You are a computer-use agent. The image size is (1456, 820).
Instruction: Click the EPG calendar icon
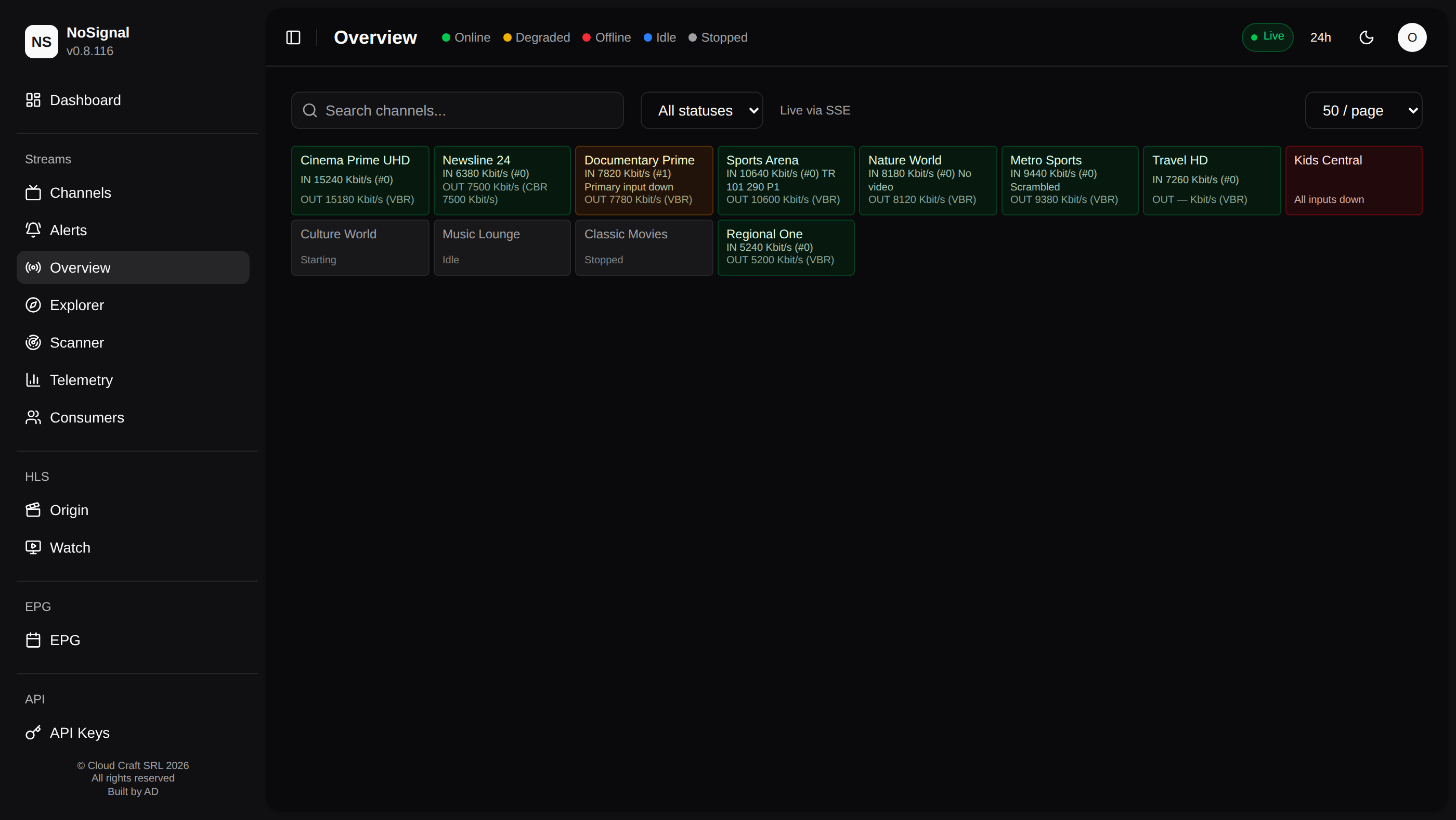(33, 640)
